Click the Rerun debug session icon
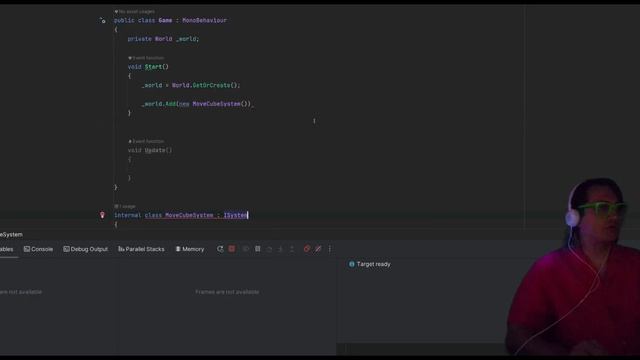Screen dimensions: 640x360 pyautogui.click(x=220, y=249)
